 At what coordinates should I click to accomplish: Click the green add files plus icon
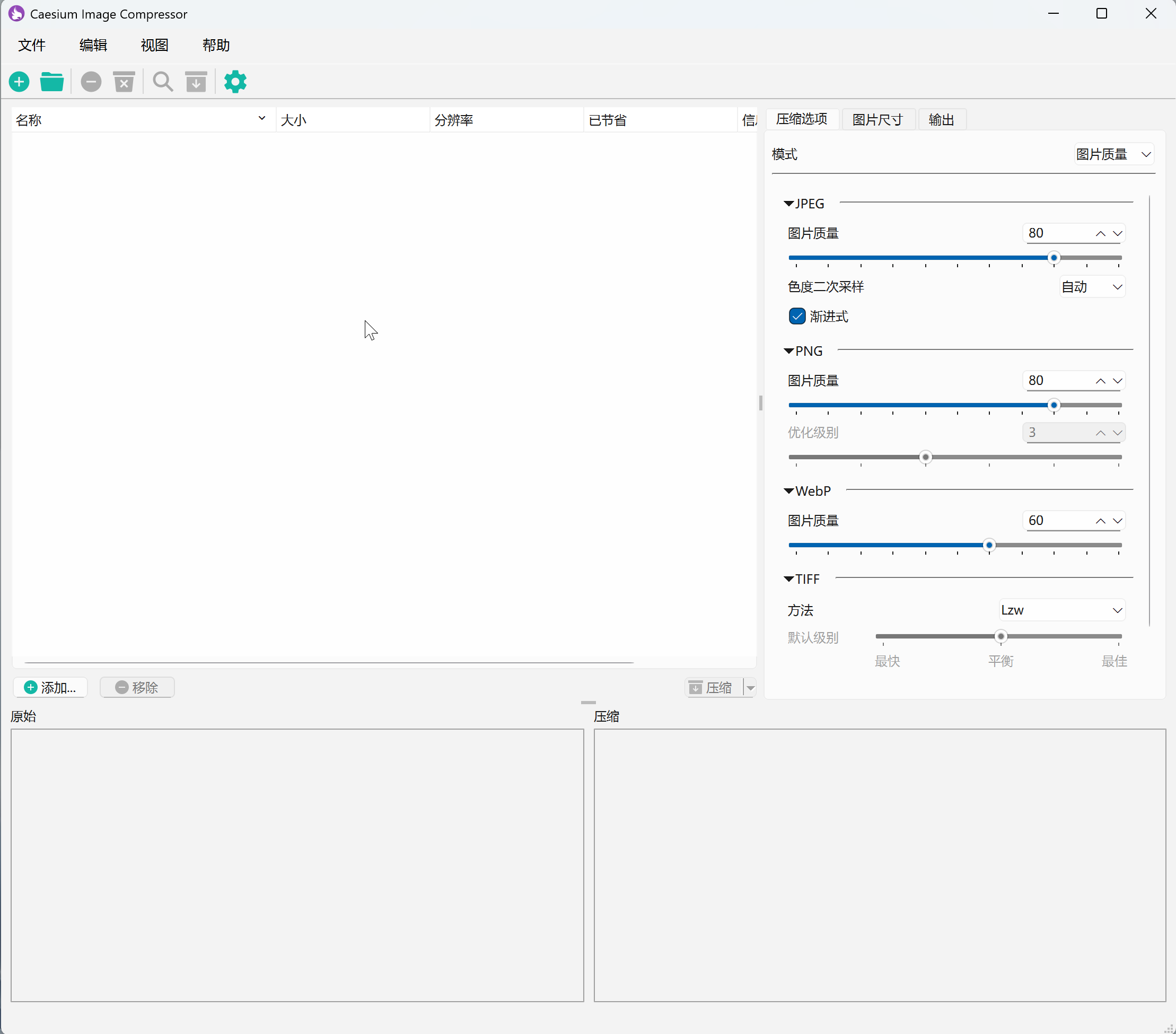click(x=19, y=82)
